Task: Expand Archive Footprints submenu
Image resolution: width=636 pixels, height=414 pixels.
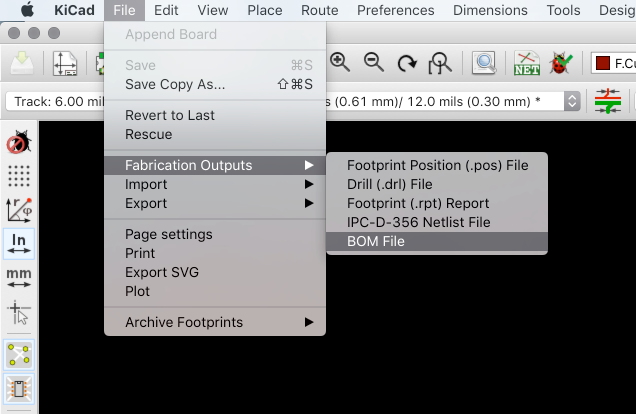Action: [215, 322]
